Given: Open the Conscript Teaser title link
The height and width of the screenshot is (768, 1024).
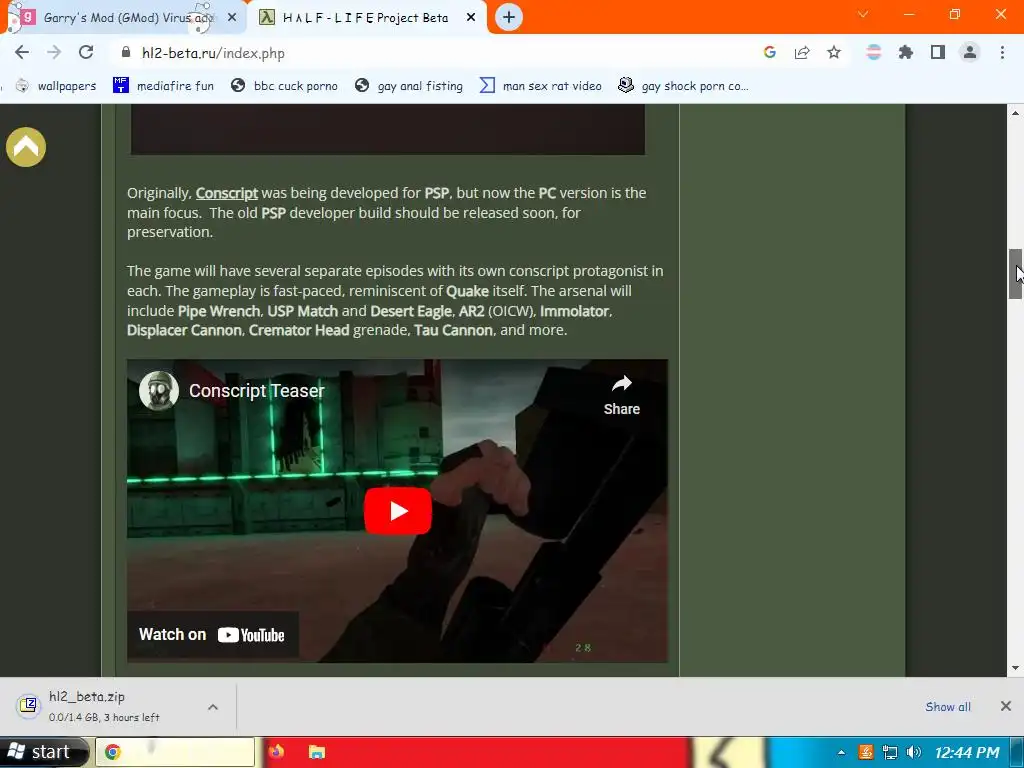Looking at the screenshot, I should pyautogui.click(x=257, y=391).
